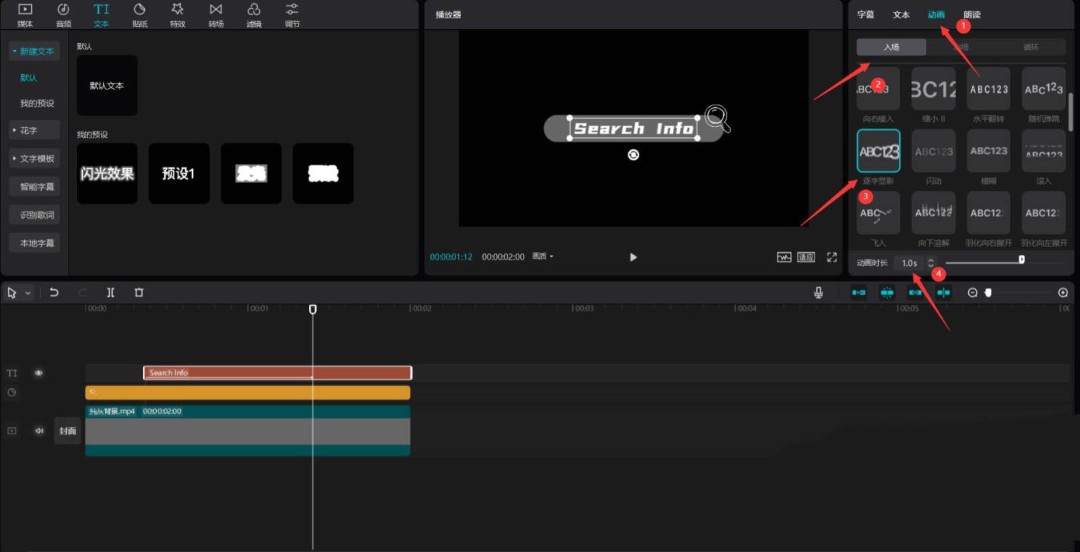Image resolution: width=1080 pixels, height=552 pixels.
Task: Switch to the 朗读 tab
Action: click(x=972, y=15)
